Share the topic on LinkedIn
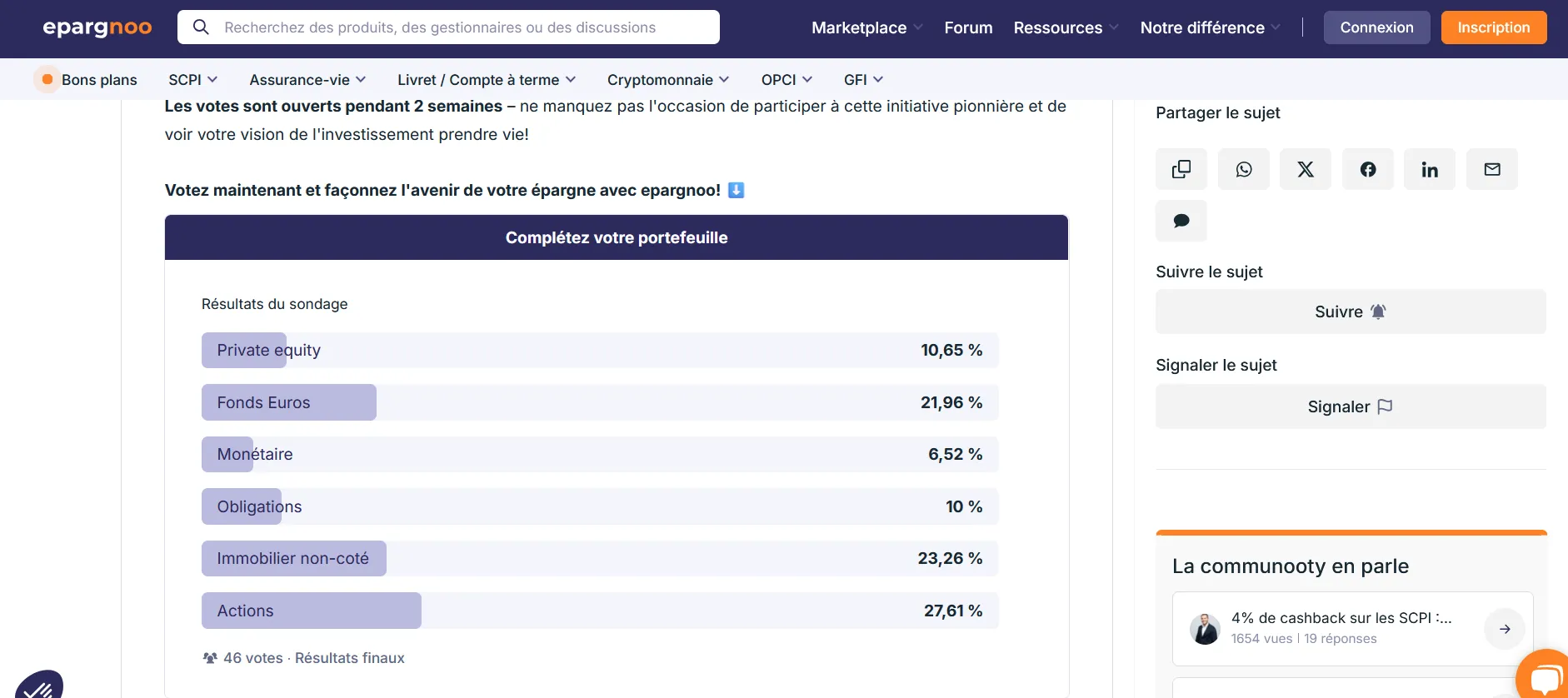This screenshot has width=1568, height=698. 1429,169
